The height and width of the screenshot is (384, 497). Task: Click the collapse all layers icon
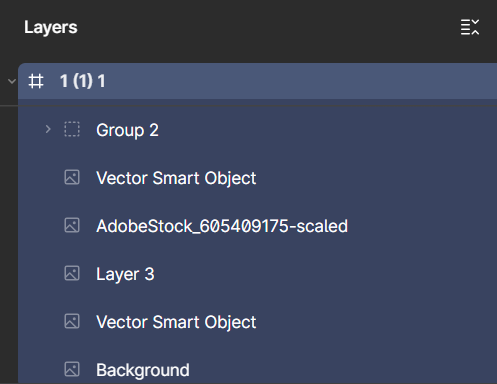click(470, 27)
